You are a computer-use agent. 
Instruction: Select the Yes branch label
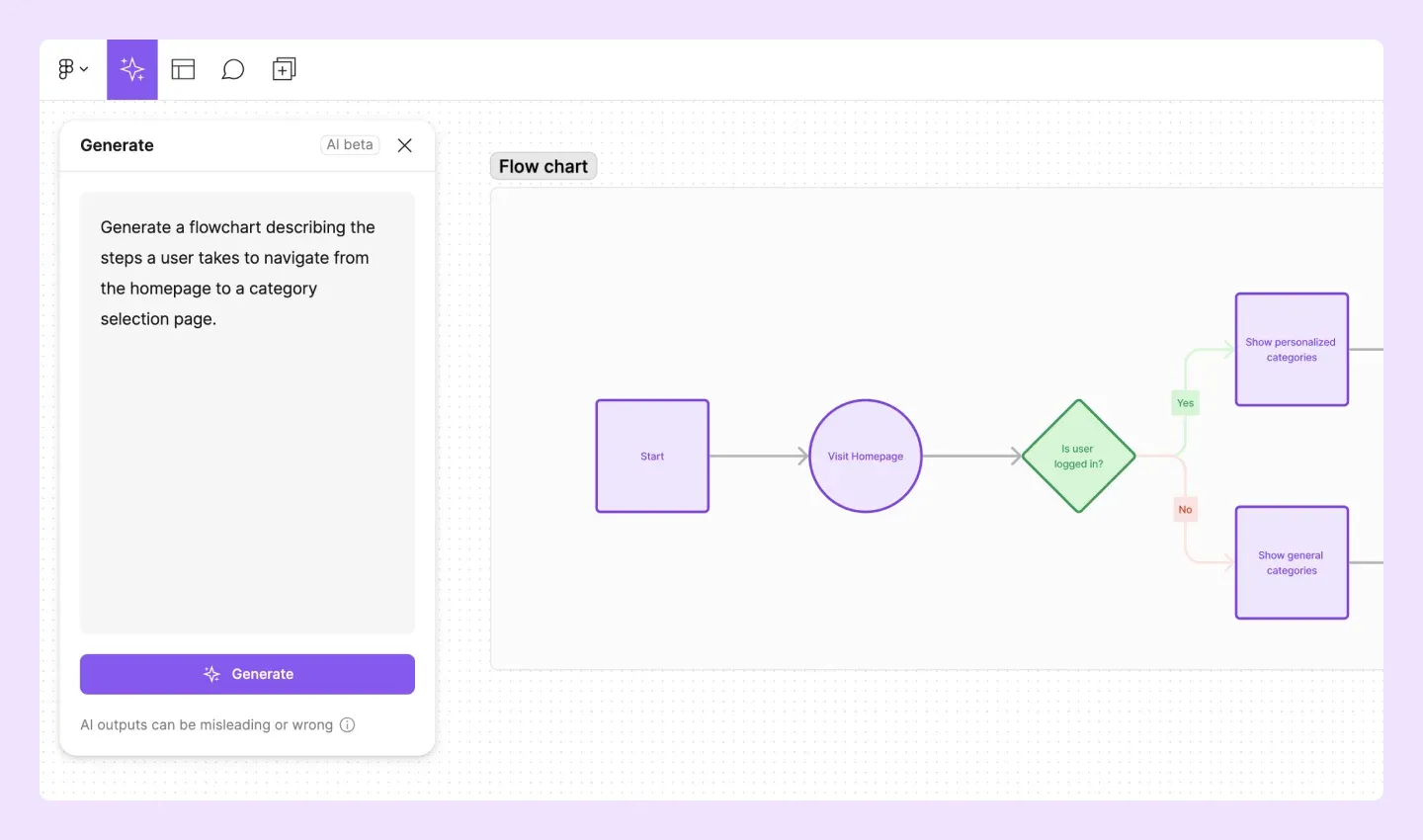point(1185,402)
